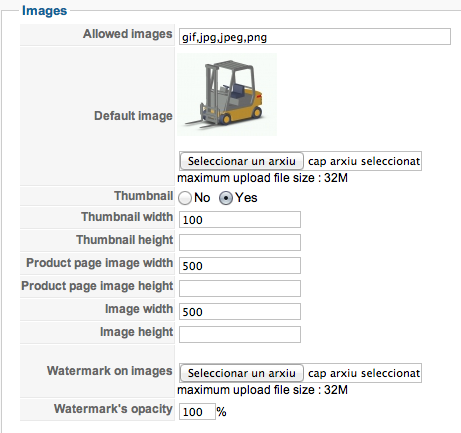This screenshot has height=433, width=461.
Task: Click Seleccionar un arxiu for Watermark
Action: click(242, 373)
